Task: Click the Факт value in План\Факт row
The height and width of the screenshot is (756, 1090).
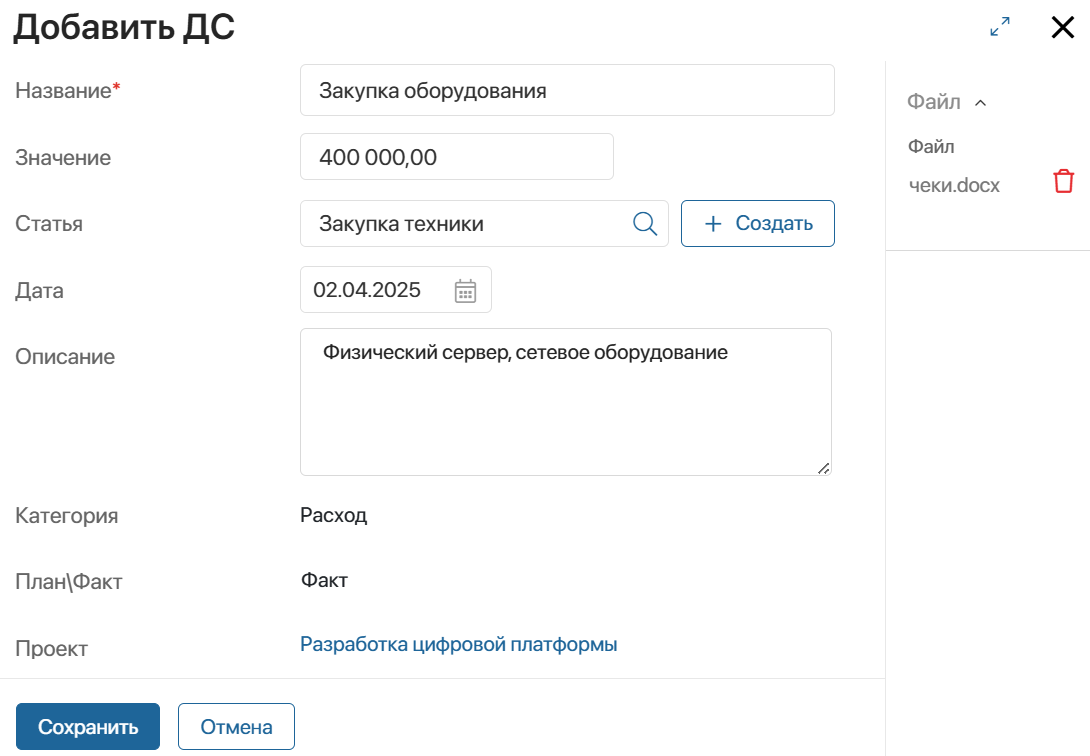Action: (x=324, y=580)
